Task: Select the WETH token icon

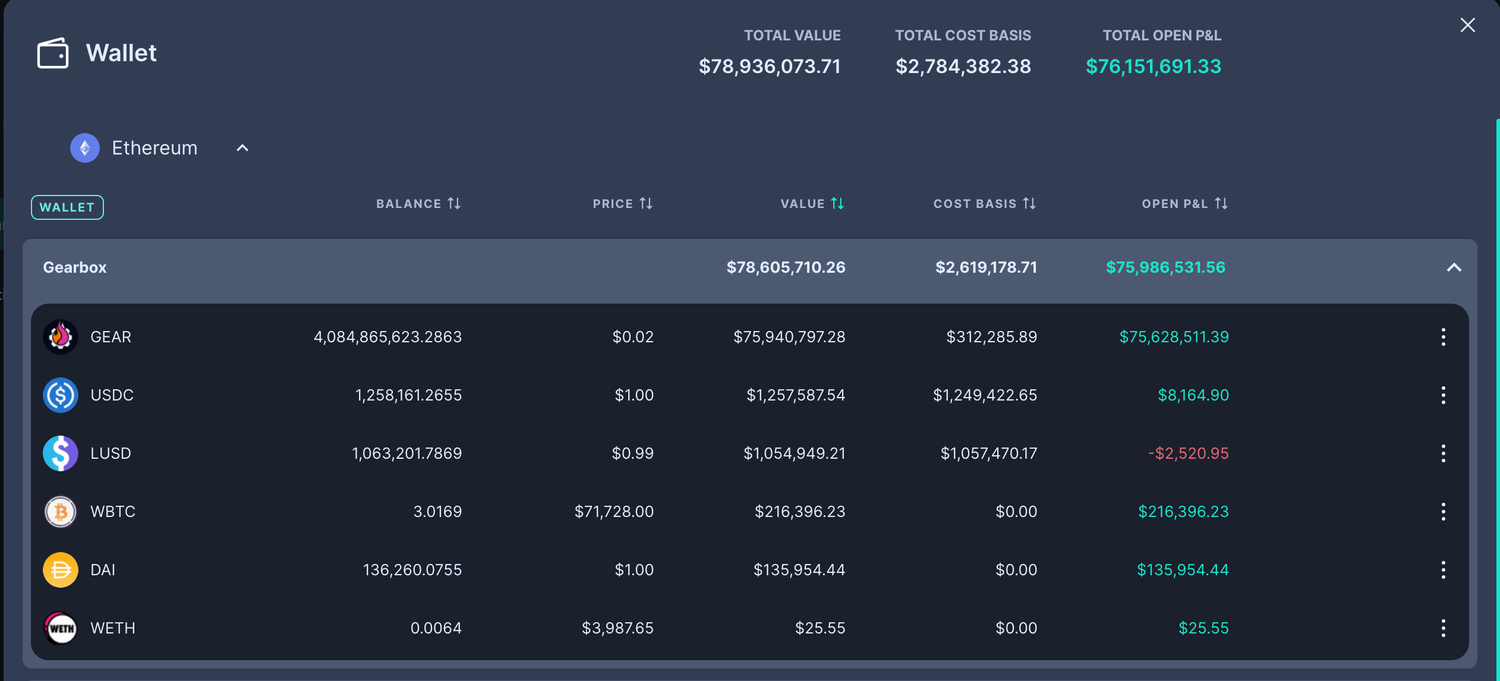Action: click(60, 628)
